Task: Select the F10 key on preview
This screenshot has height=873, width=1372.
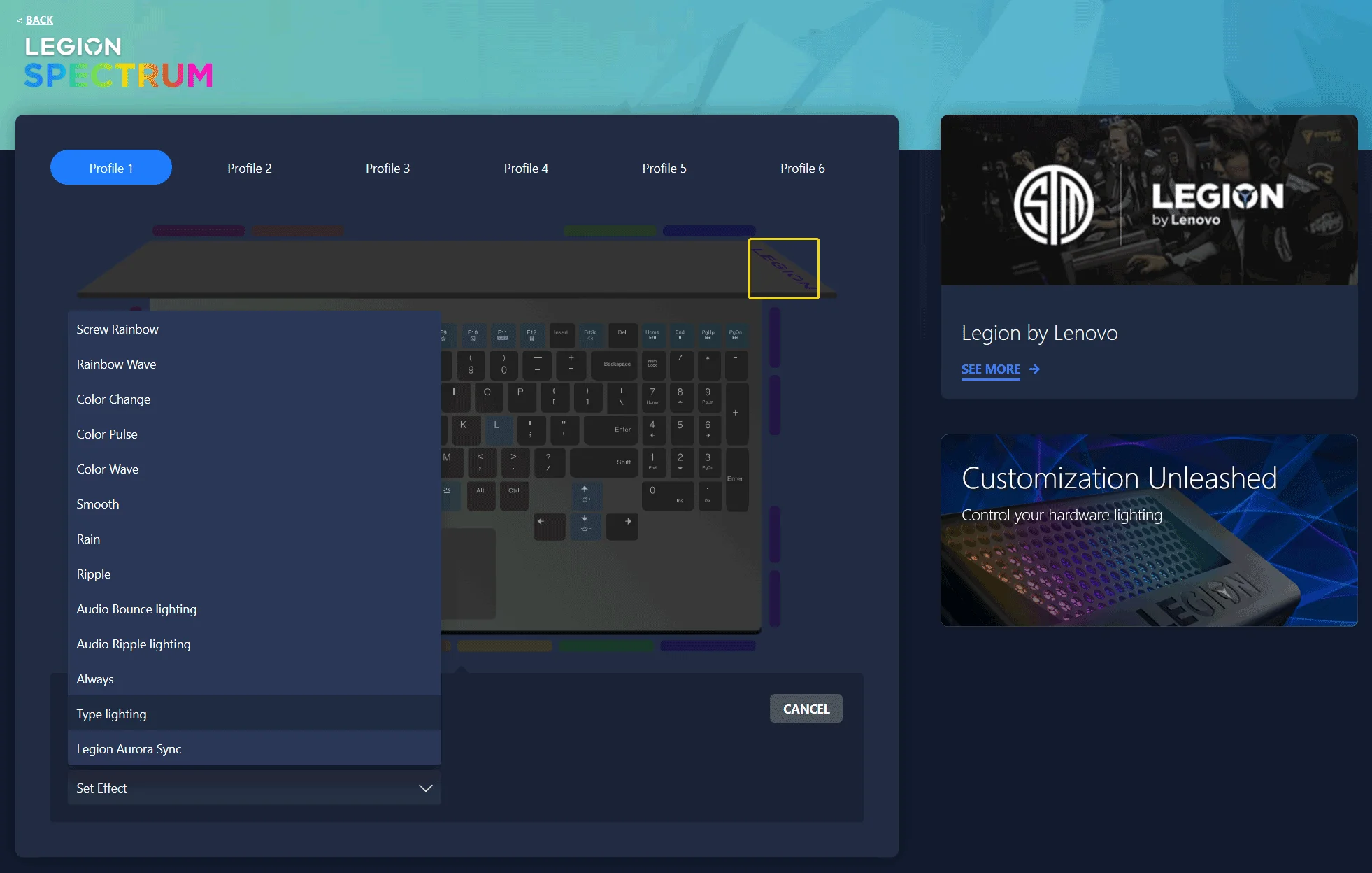Action: point(473,336)
